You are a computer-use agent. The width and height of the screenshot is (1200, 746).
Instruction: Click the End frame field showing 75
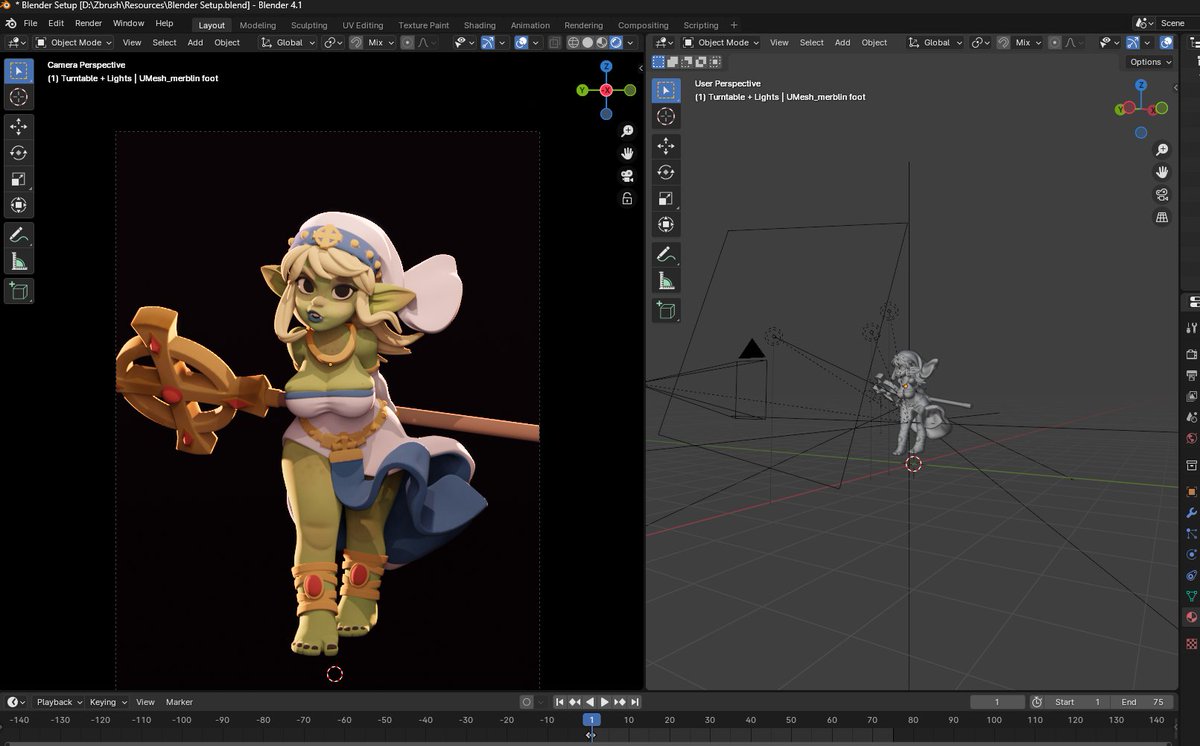pos(1143,702)
